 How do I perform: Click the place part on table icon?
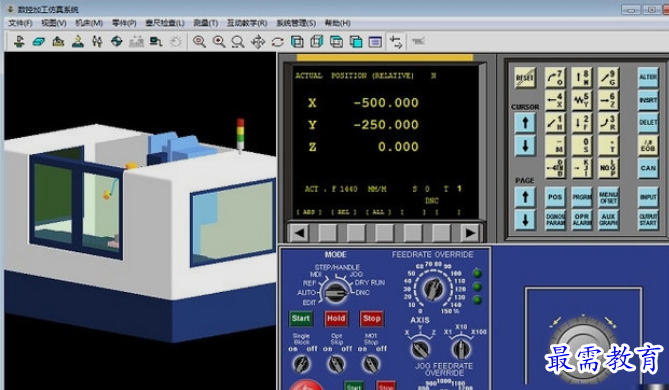tap(78, 41)
